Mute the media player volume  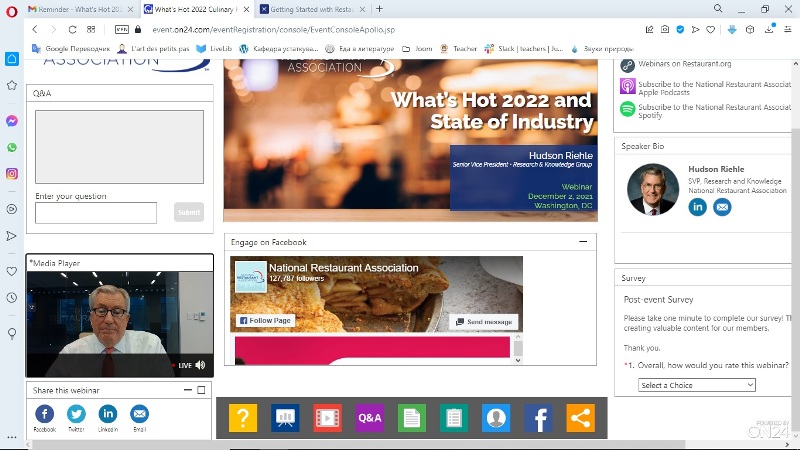pos(200,365)
